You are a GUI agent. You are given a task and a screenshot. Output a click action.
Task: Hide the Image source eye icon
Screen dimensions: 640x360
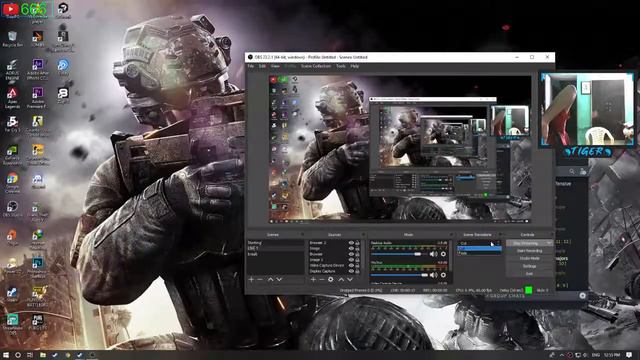pos(351,248)
